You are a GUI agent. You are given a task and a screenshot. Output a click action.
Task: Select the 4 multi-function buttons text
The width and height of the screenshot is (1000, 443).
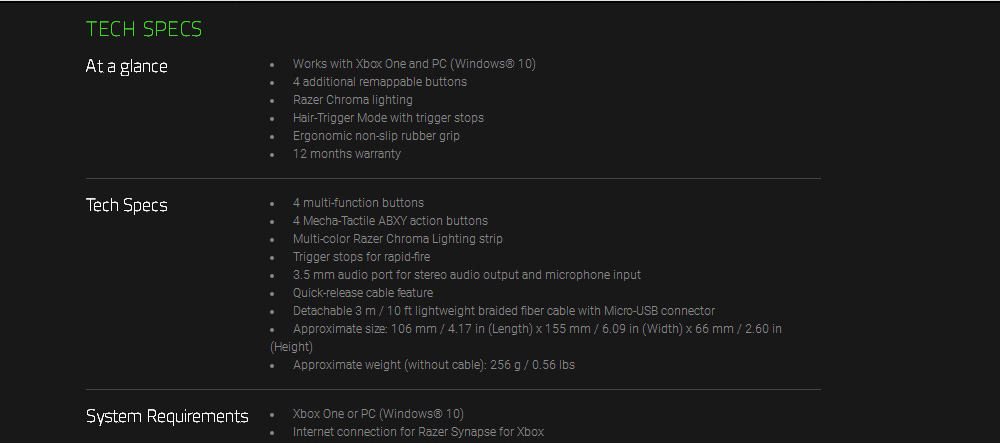click(358, 203)
